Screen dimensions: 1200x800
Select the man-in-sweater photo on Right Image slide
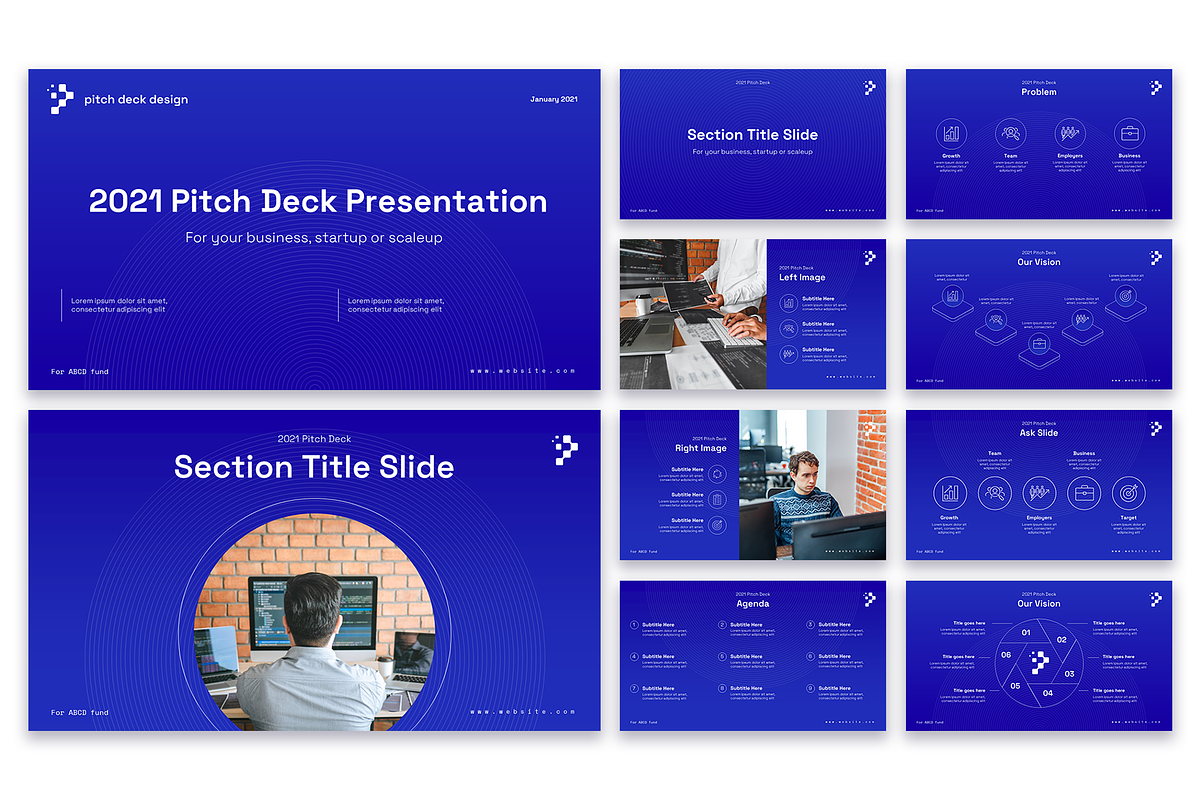(812, 485)
